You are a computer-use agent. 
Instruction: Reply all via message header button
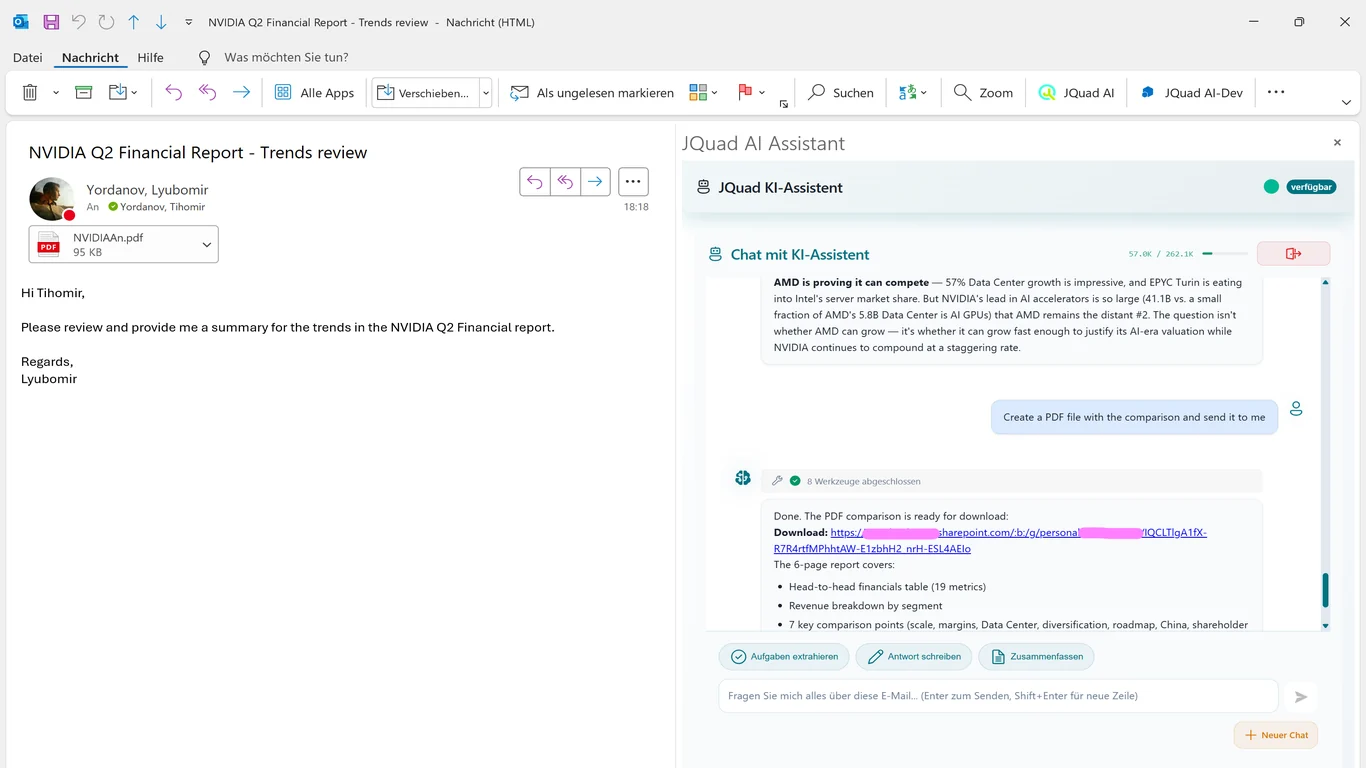click(x=565, y=181)
